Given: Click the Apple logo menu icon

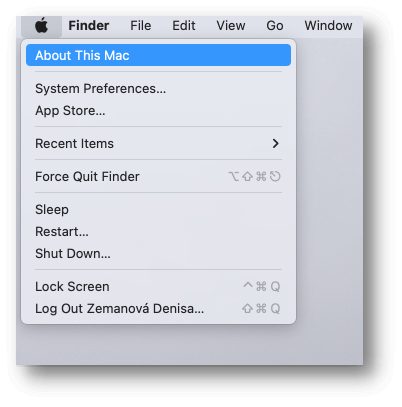Looking at the screenshot, I should click(41, 26).
